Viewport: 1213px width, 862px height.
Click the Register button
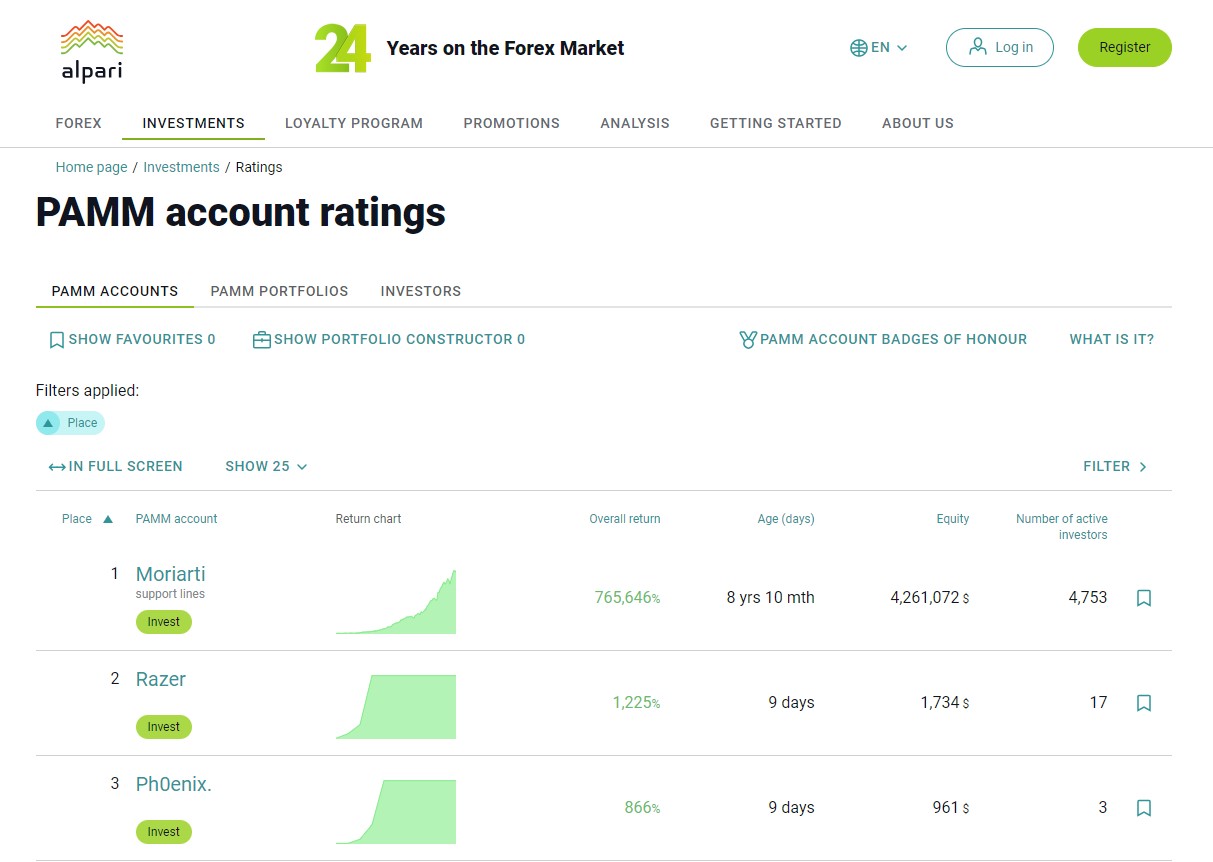tap(1124, 46)
